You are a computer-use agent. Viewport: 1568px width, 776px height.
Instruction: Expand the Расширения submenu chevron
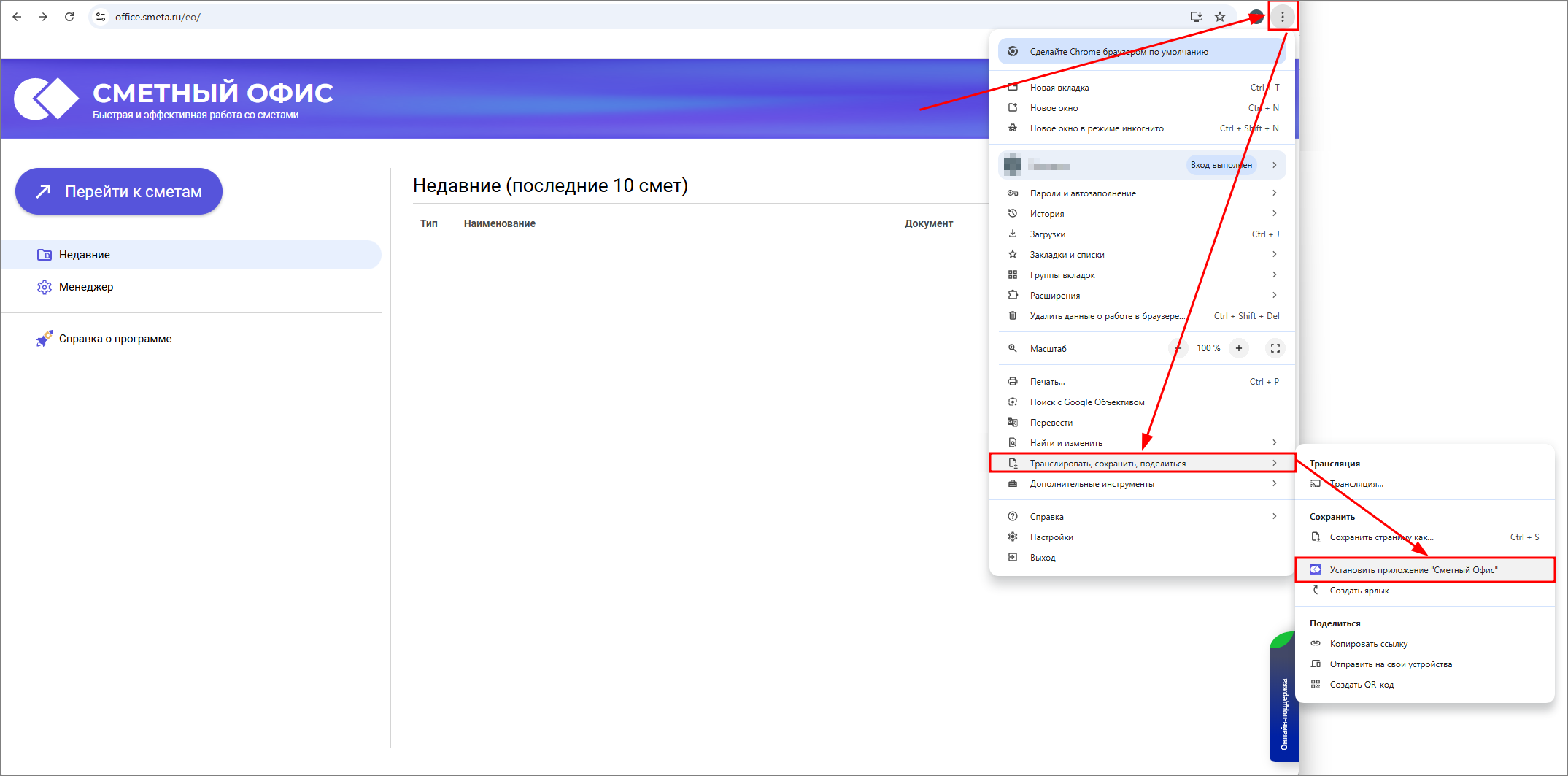pos(1275,295)
